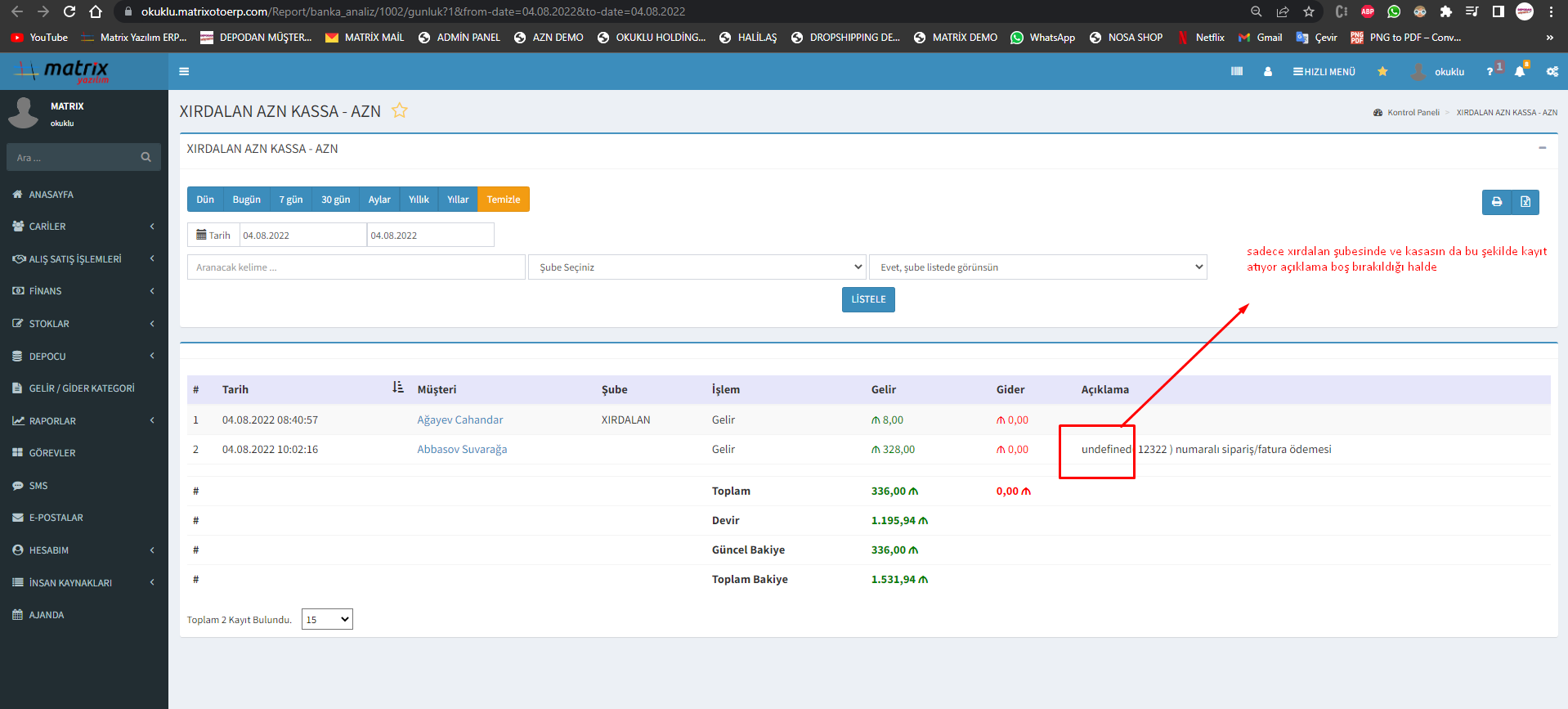The height and width of the screenshot is (709, 1568).
Task: Open the notifications bell icon
Action: tap(1520, 72)
